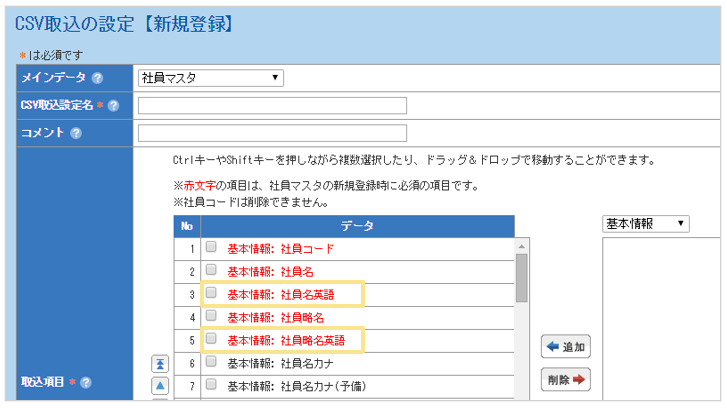Click the 追加 button with left arrow
727x408 pixels.
566,347
